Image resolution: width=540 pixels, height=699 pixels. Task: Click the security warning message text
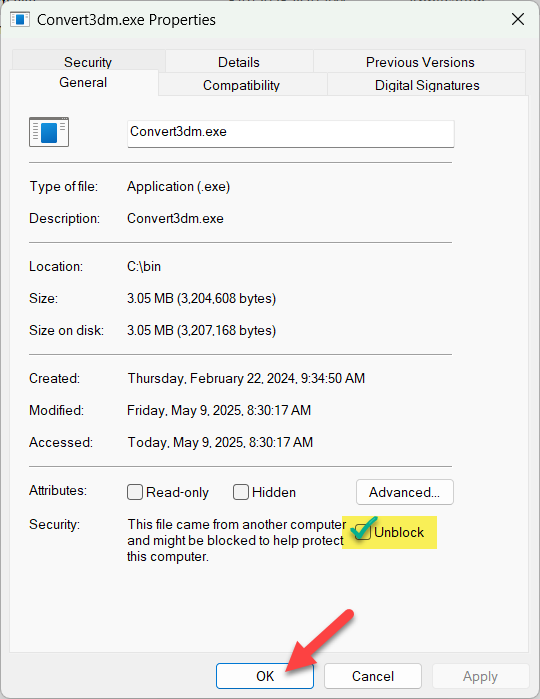pos(236,540)
